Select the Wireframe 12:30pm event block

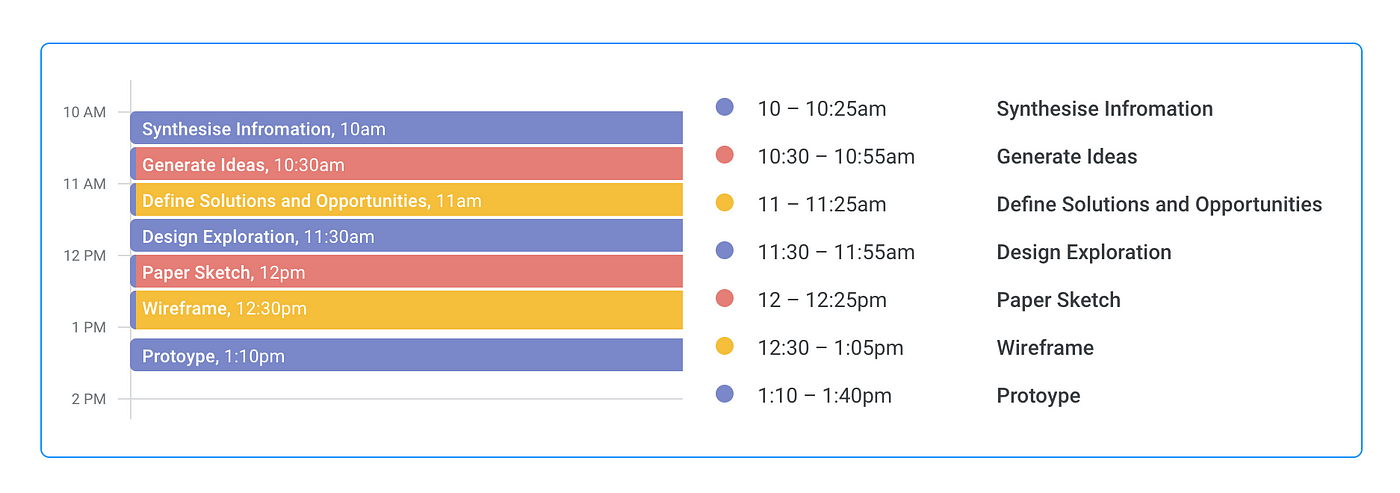coord(406,310)
